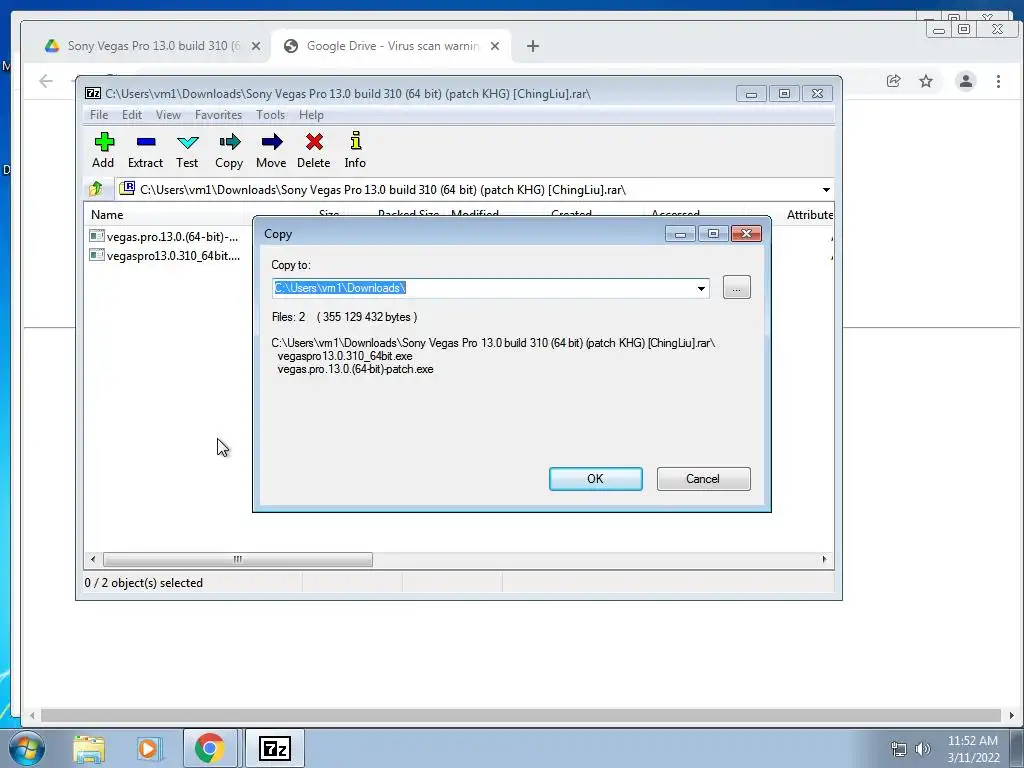
Task: Expand the Copy to path dropdown
Action: pos(701,288)
